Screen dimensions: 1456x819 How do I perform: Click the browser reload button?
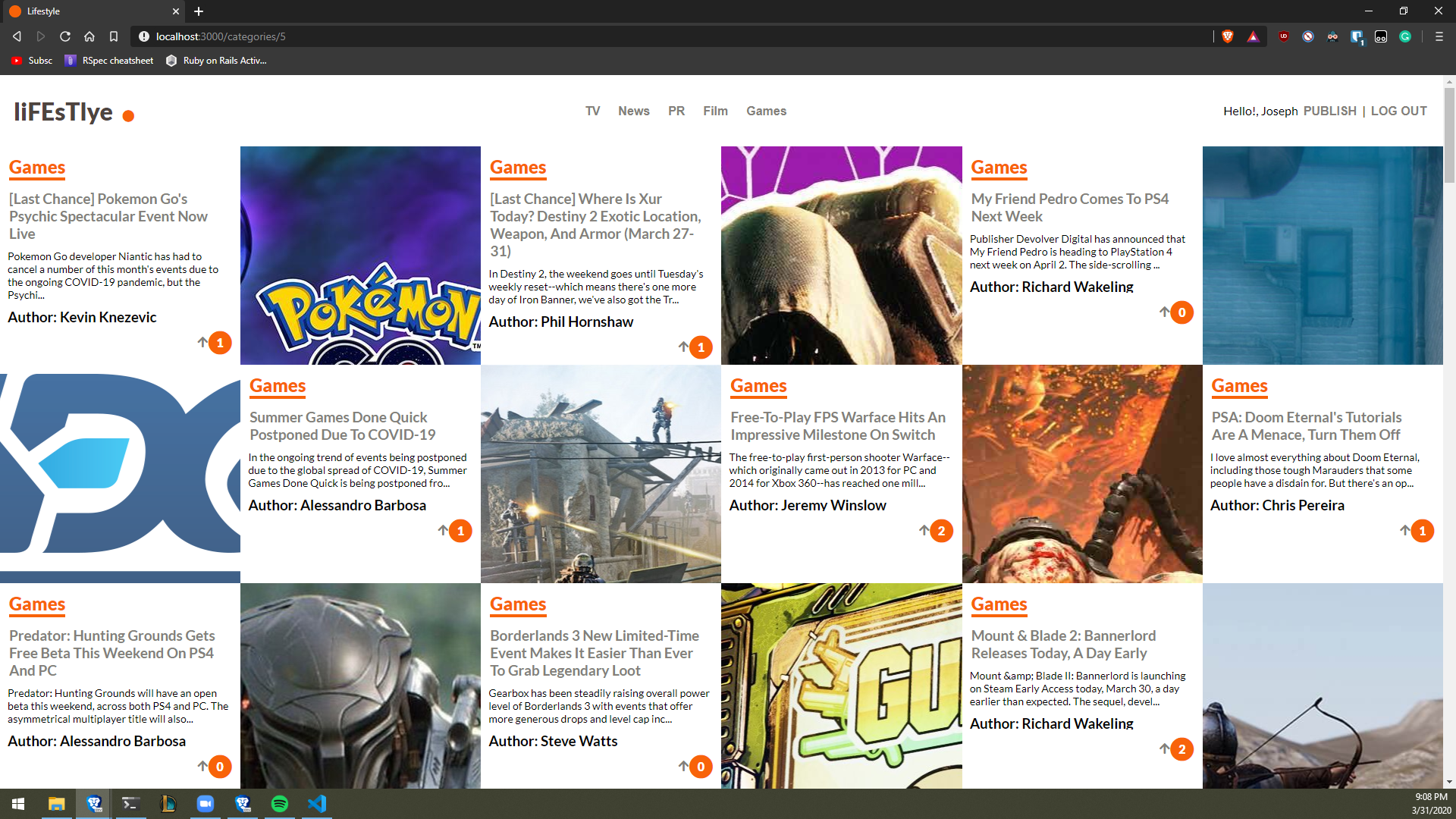65,36
